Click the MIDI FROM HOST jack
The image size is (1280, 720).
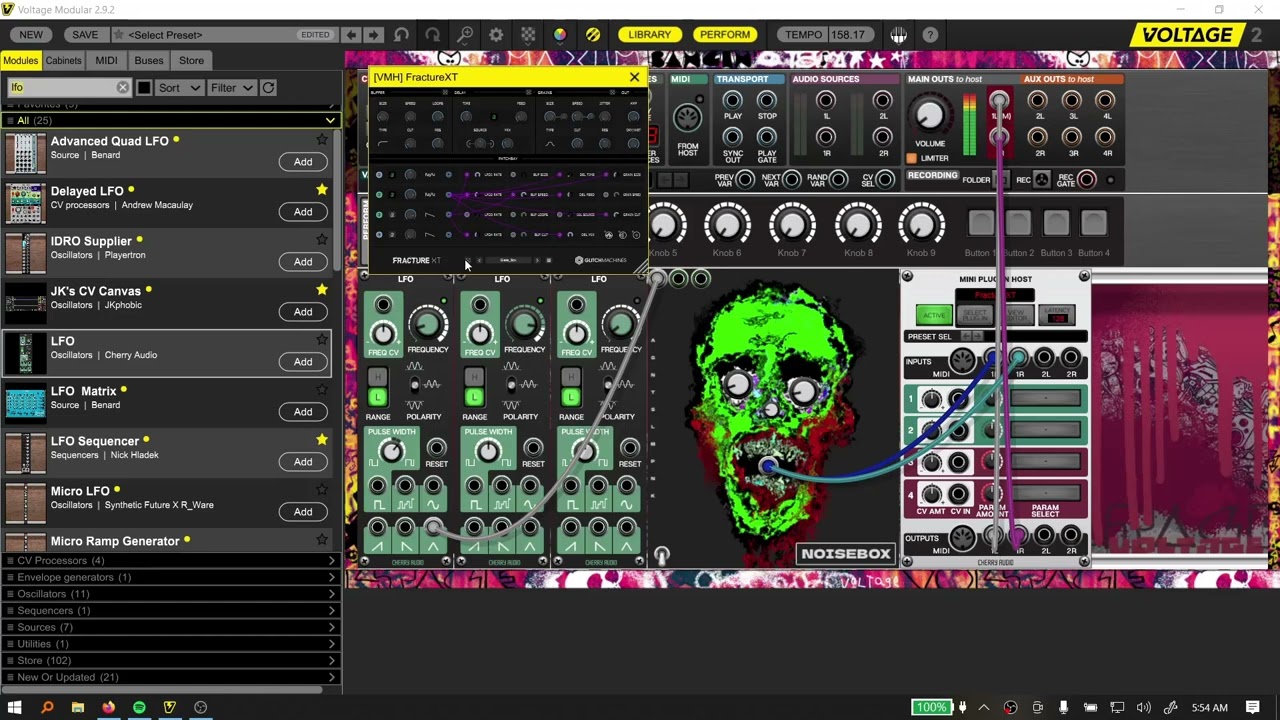687,118
